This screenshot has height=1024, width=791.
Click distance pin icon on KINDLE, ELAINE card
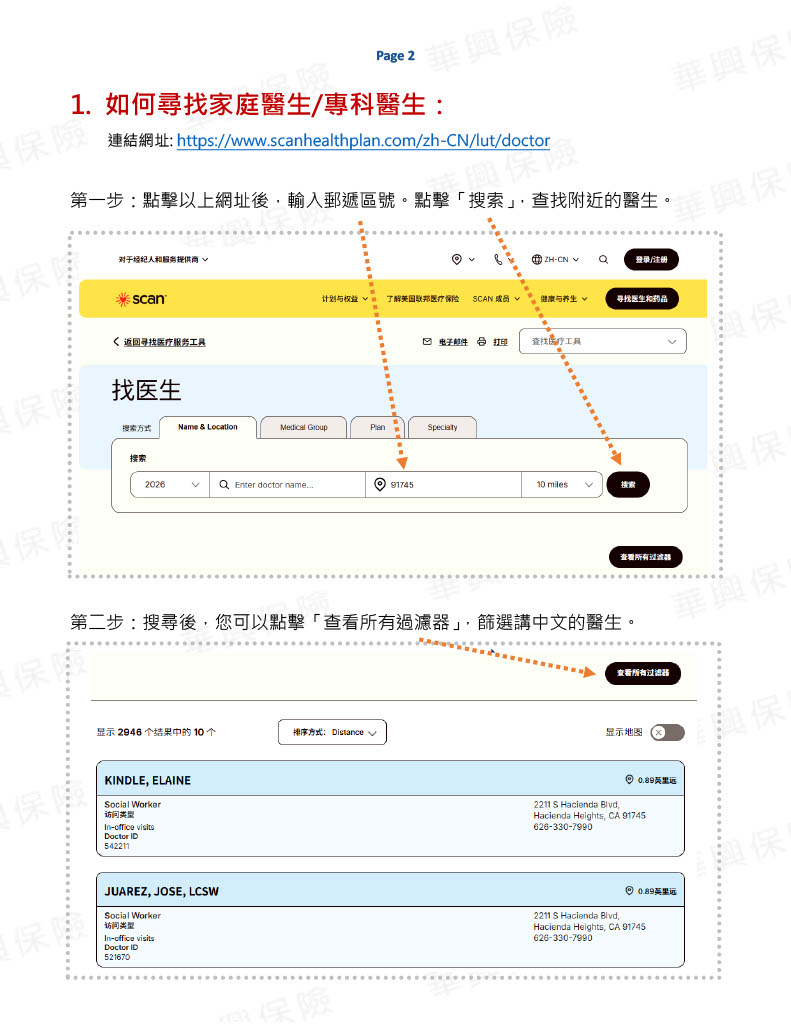tap(629, 779)
